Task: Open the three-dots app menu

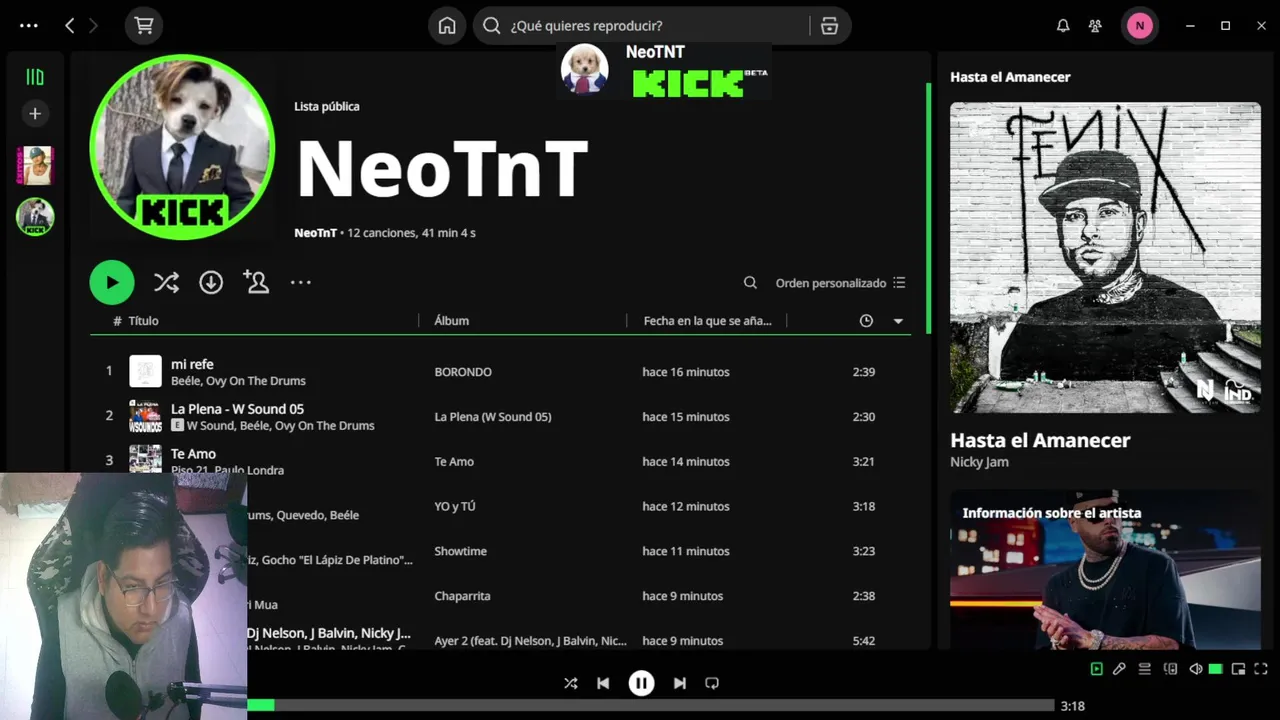Action: tap(29, 26)
